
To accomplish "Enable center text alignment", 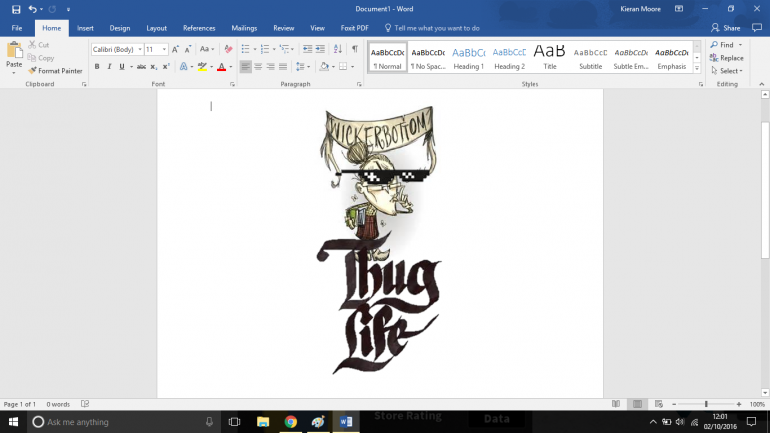I will [258, 67].
